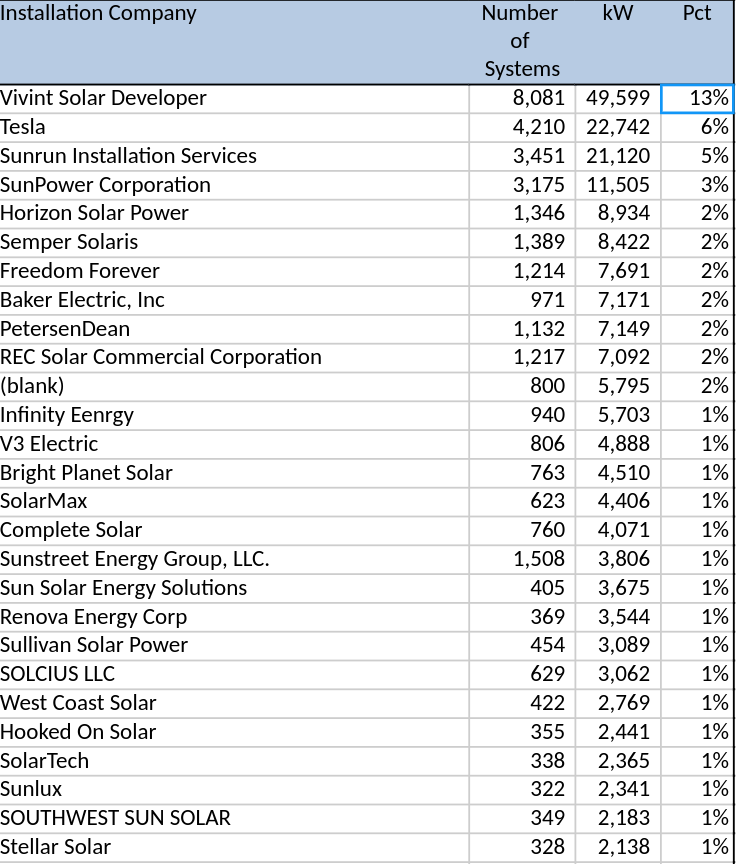Click the 971 systems value
The width and height of the screenshot is (736, 864).
tap(522, 300)
